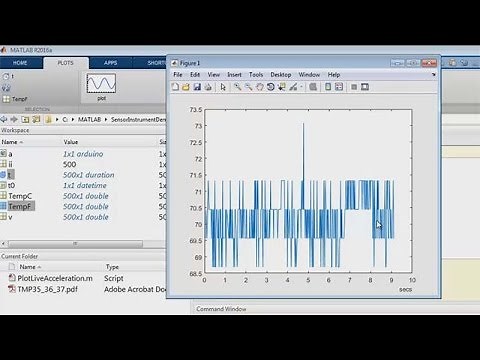Click the Link Plot icon

click(313, 87)
